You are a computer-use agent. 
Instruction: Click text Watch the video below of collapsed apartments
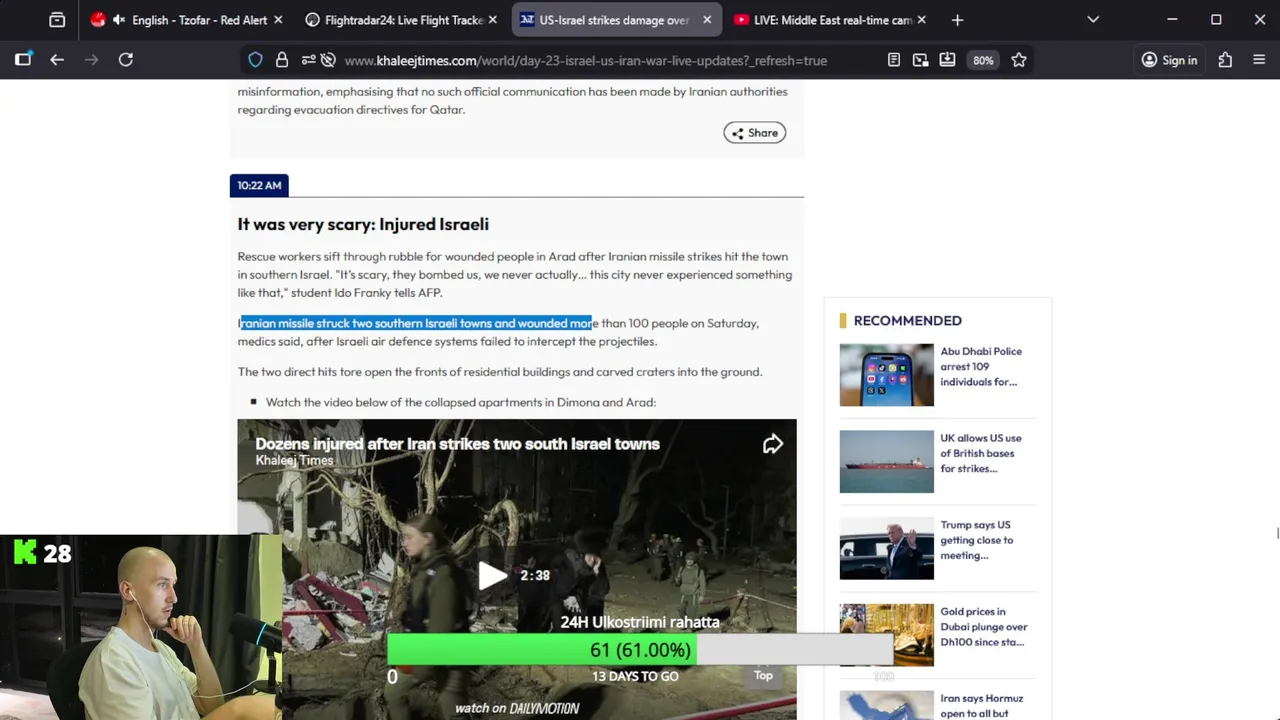(461, 402)
